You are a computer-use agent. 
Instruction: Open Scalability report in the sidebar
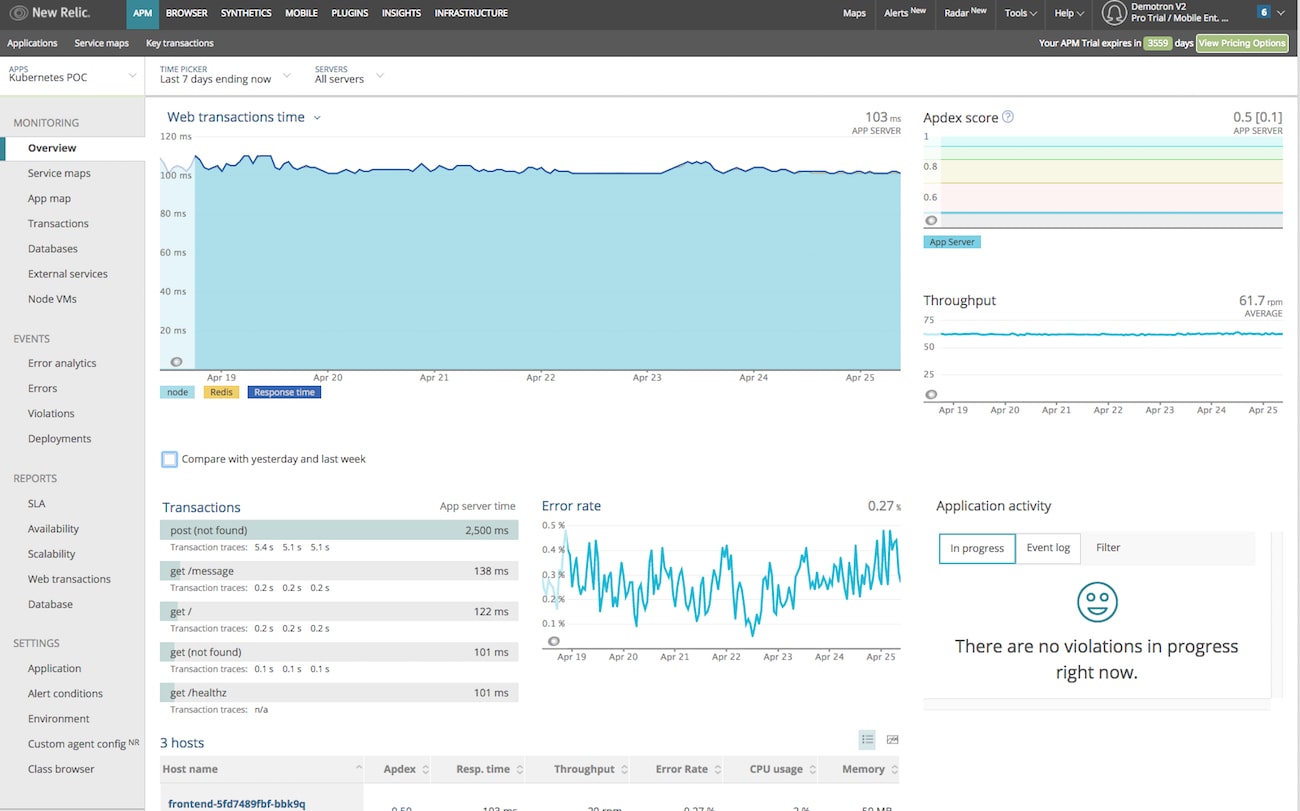click(51, 553)
